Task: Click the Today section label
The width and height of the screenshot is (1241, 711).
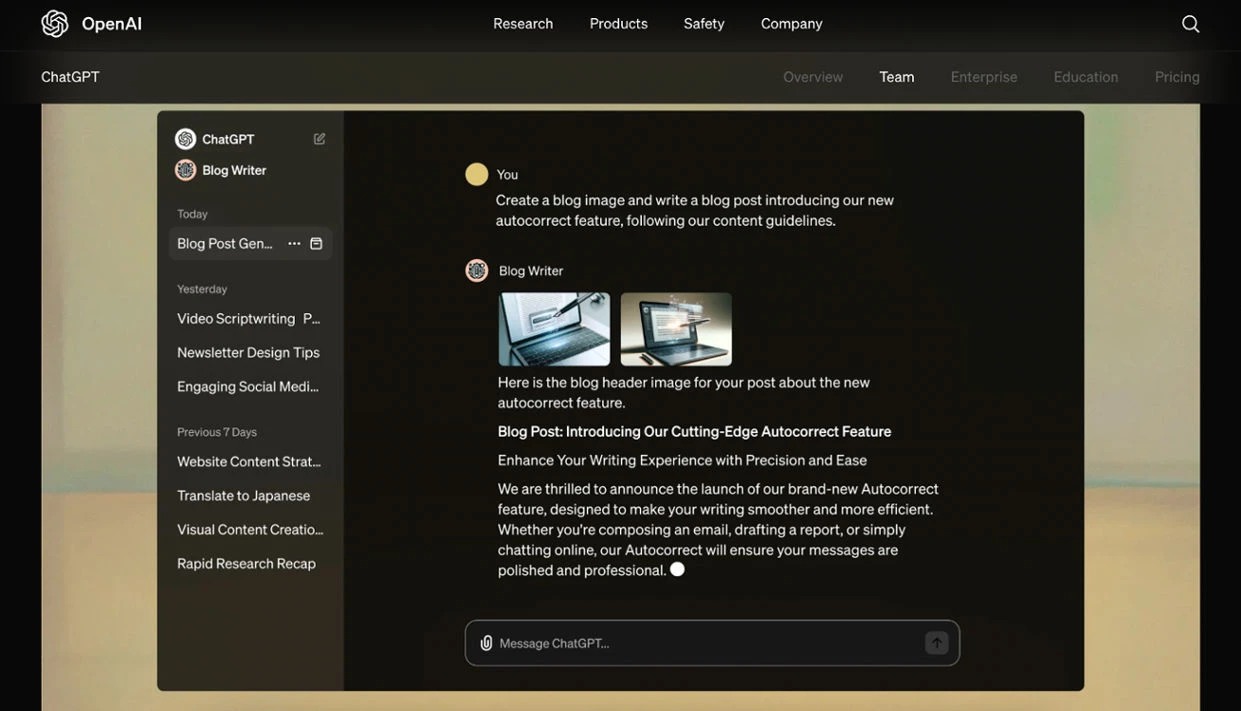Action: pos(192,214)
